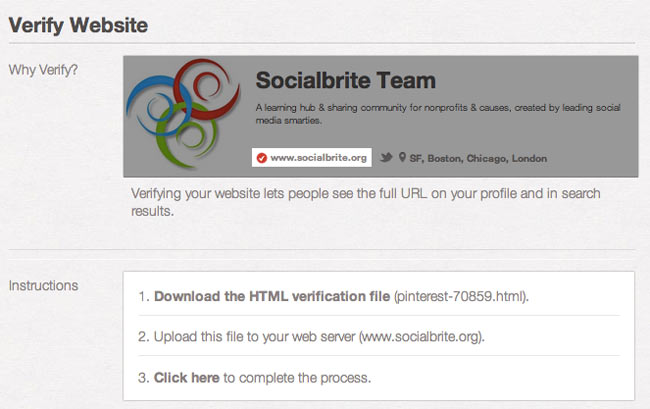Click the 'Click here' link in step 3
The width and height of the screenshot is (650, 409).
(187, 378)
